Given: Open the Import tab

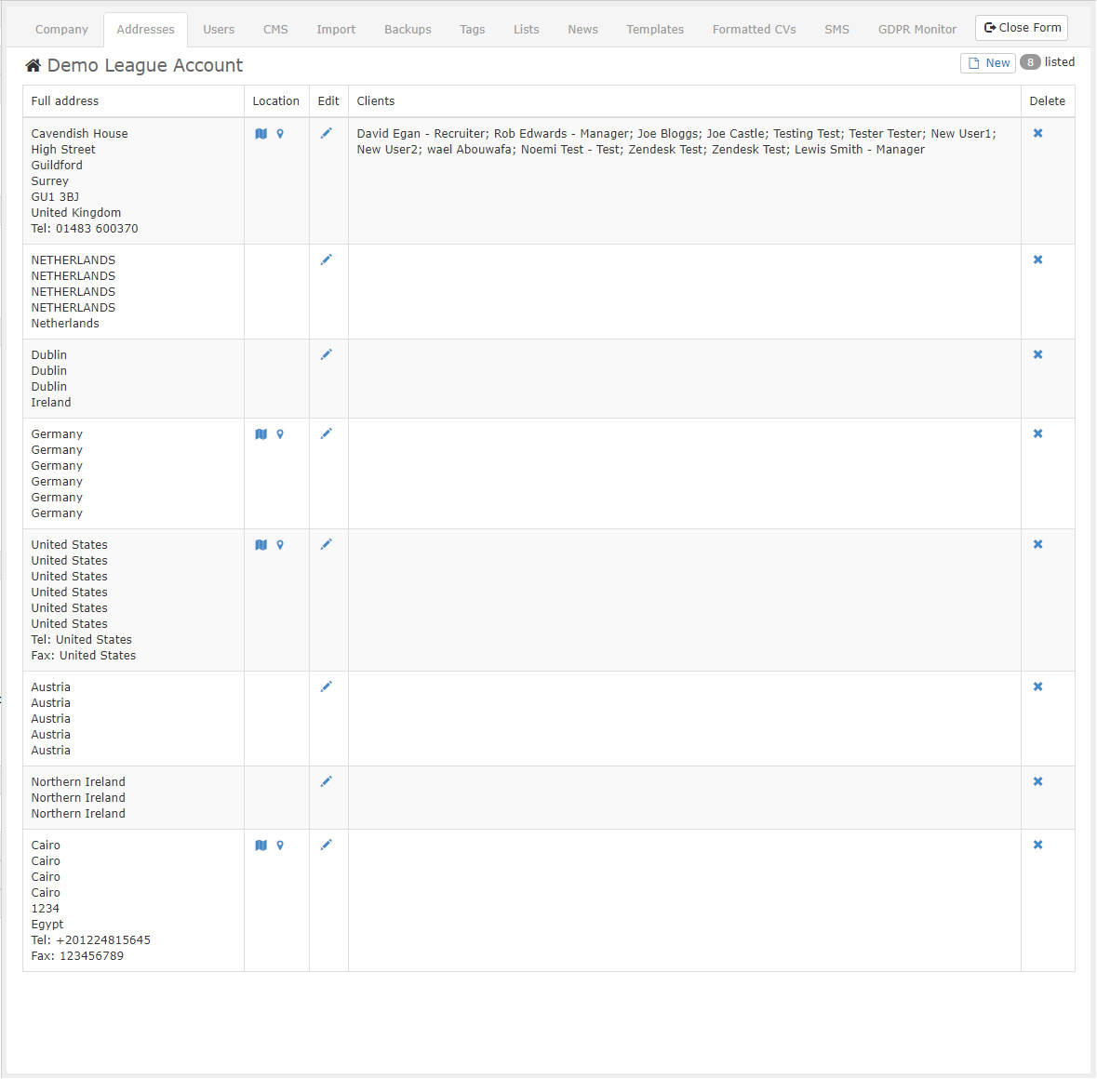Looking at the screenshot, I should coord(336,30).
